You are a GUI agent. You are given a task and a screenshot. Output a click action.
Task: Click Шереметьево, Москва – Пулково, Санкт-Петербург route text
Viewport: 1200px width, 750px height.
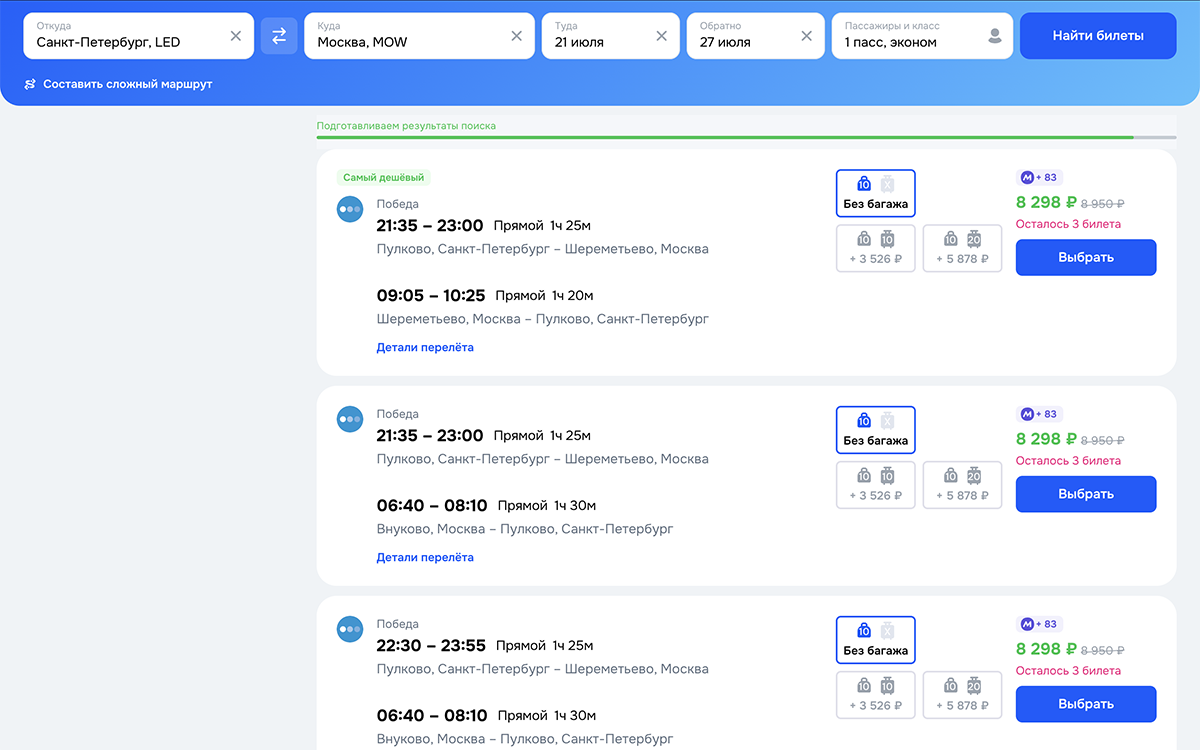coord(543,319)
